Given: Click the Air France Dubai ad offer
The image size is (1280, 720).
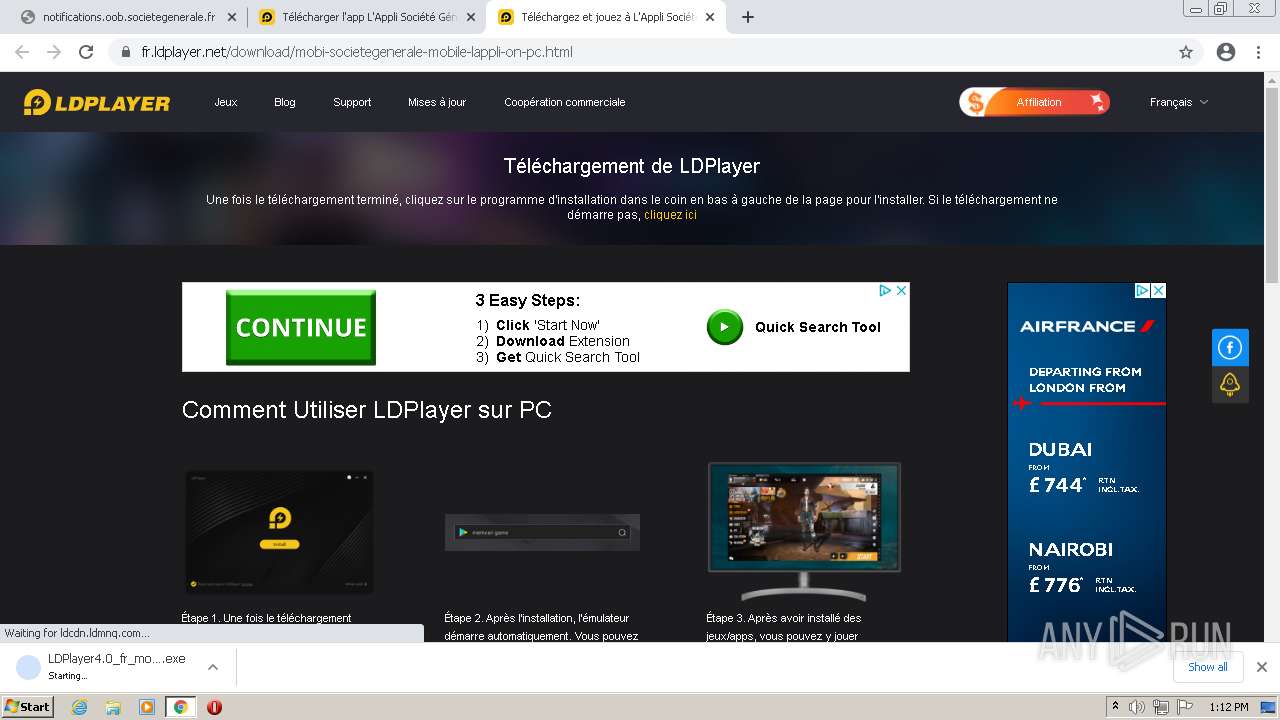Looking at the screenshot, I should 1086,468.
